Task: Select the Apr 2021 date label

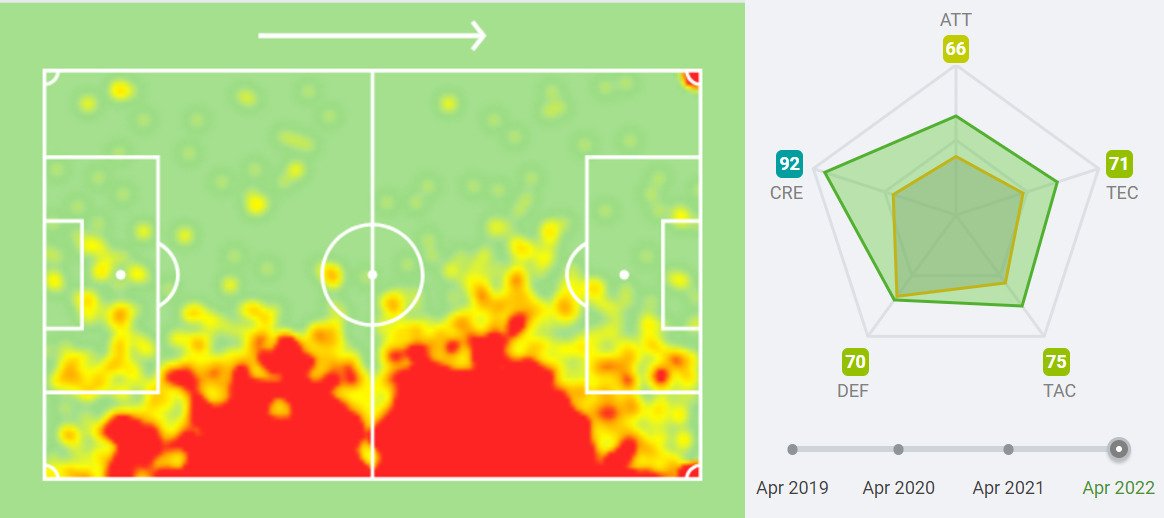Action: tap(1008, 488)
